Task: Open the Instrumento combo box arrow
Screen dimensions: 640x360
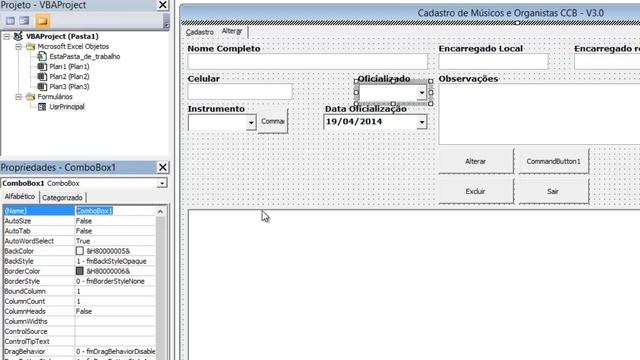Action: (x=251, y=122)
